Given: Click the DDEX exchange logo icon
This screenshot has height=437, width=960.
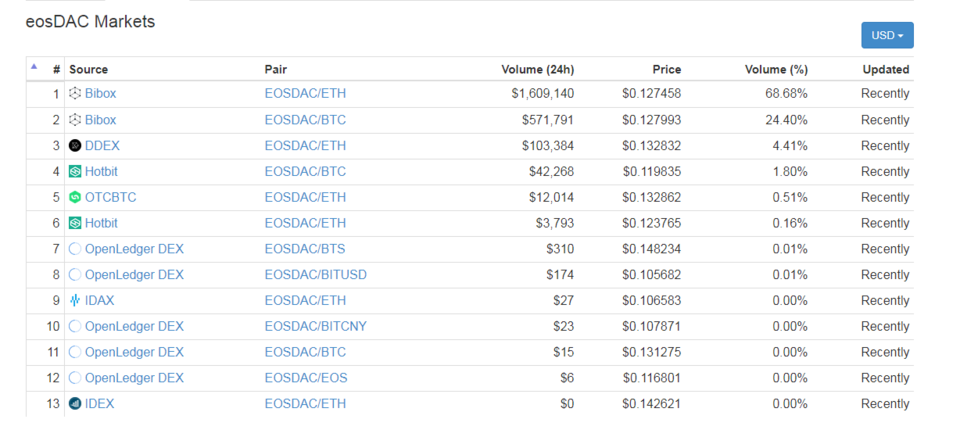Looking at the screenshot, I should click(75, 146).
